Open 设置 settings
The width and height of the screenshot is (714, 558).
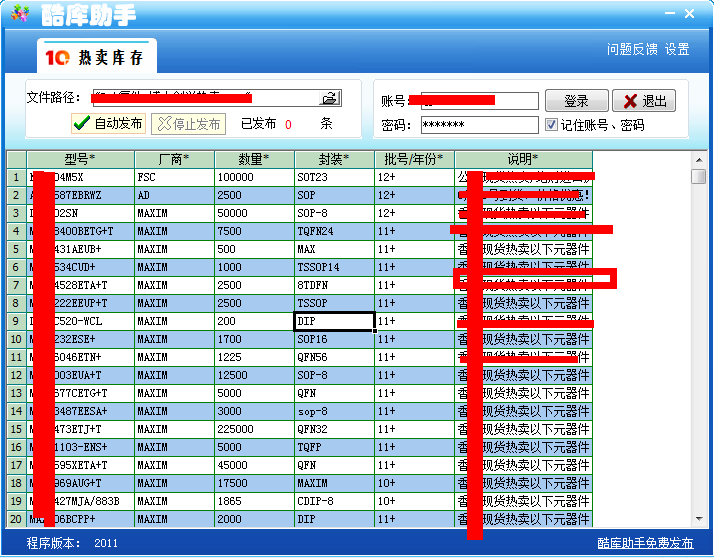[x=677, y=49]
